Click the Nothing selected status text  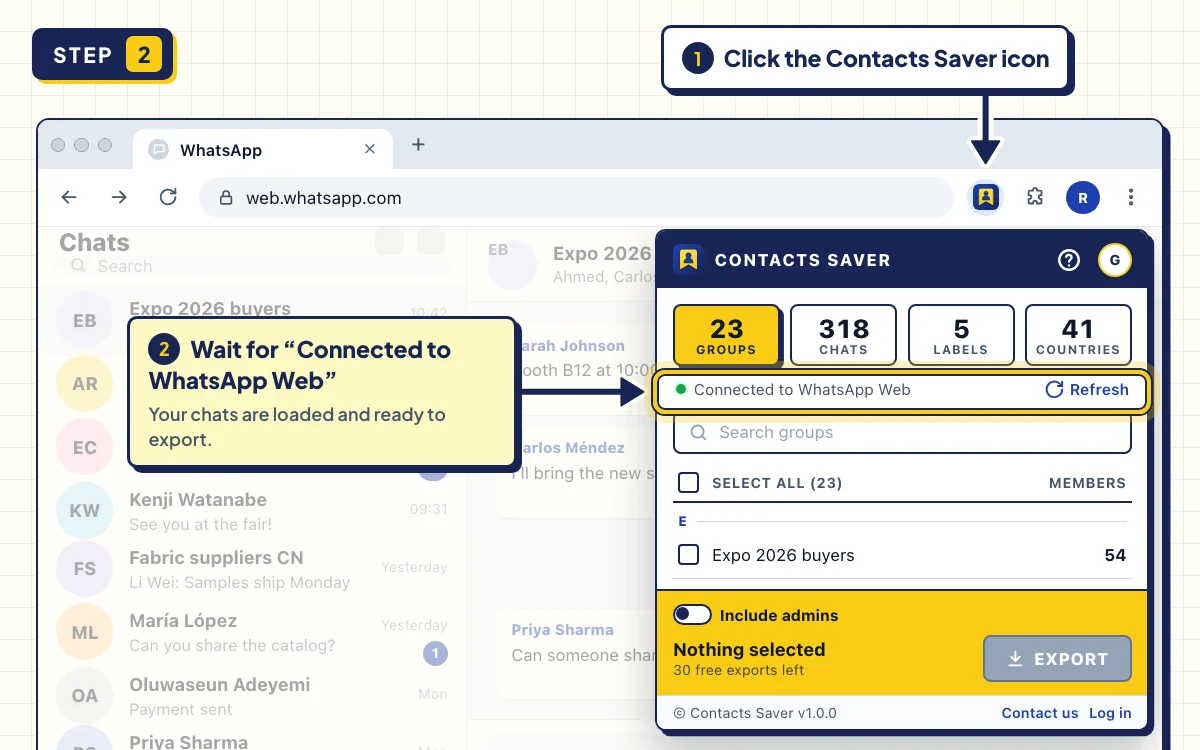coord(749,649)
